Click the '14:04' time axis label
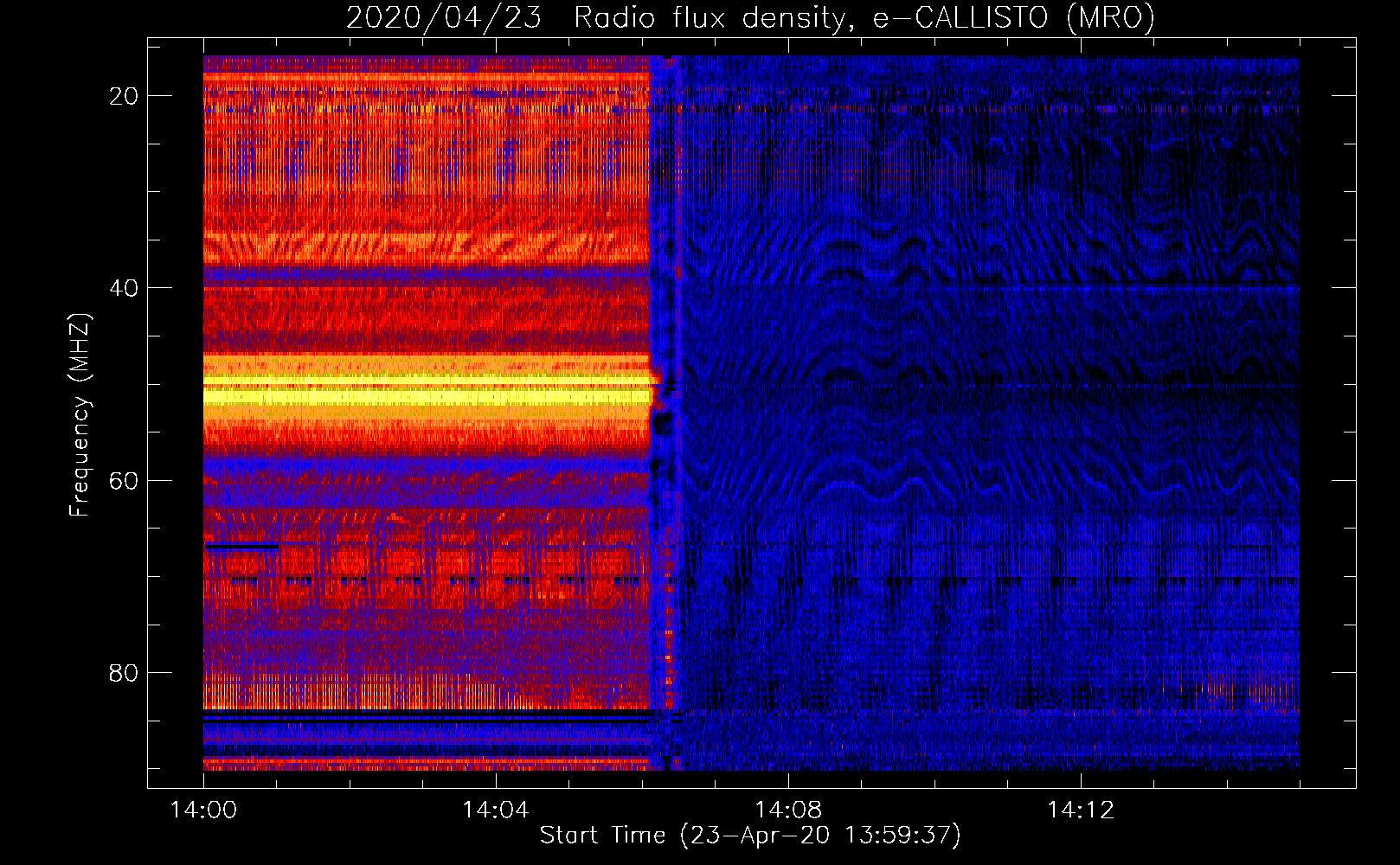Image resolution: width=1400 pixels, height=865 pixels. click(x=496, y=811)
